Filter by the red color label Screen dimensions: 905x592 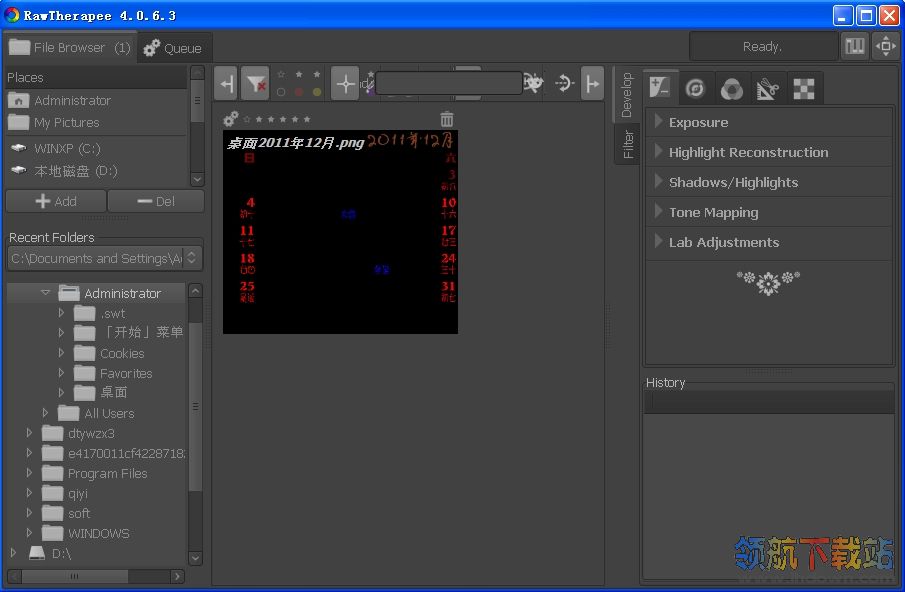pyautogui.click(x=299, y=92)
